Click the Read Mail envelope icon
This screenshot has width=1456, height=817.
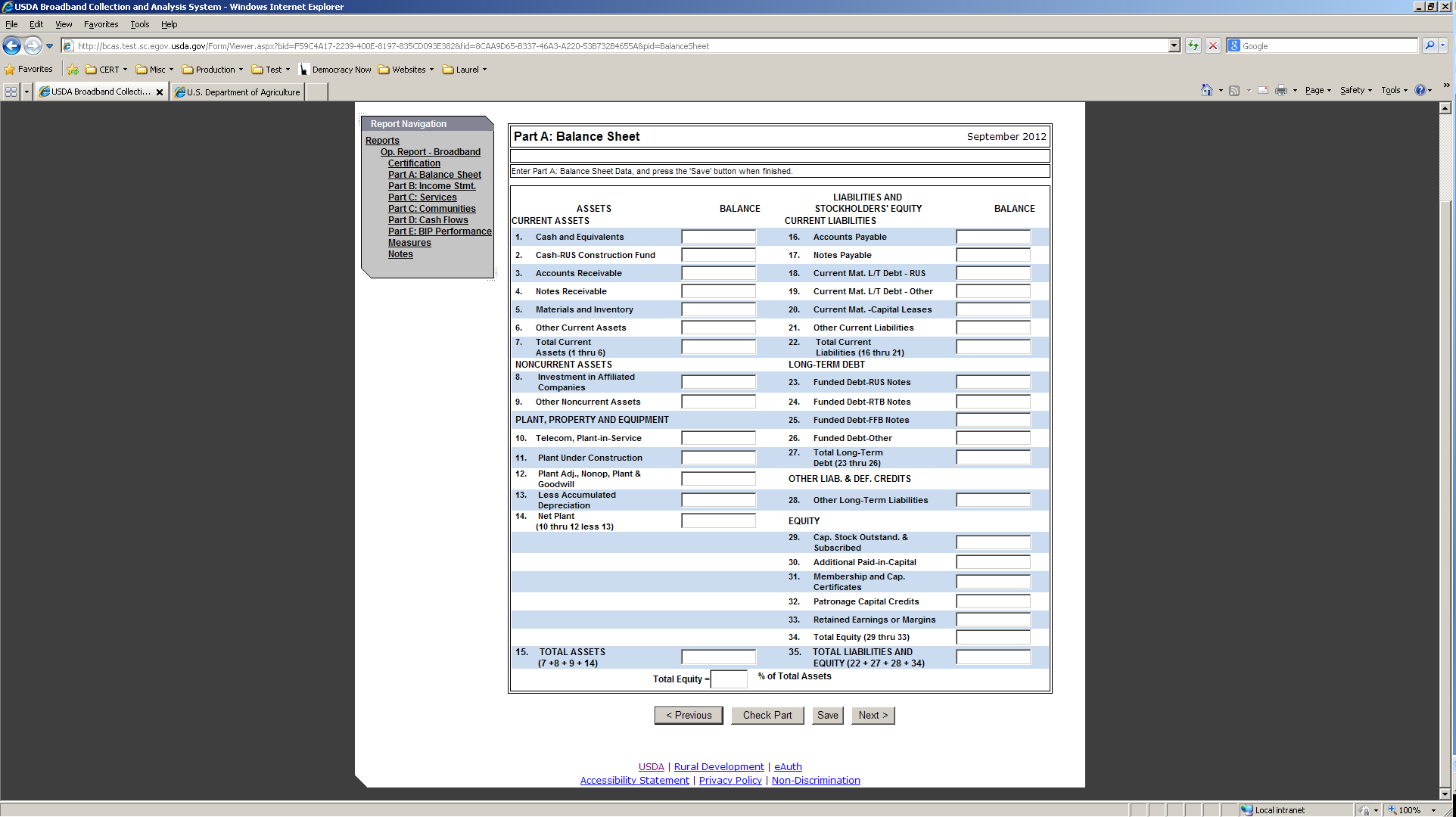click(1263, 91)
